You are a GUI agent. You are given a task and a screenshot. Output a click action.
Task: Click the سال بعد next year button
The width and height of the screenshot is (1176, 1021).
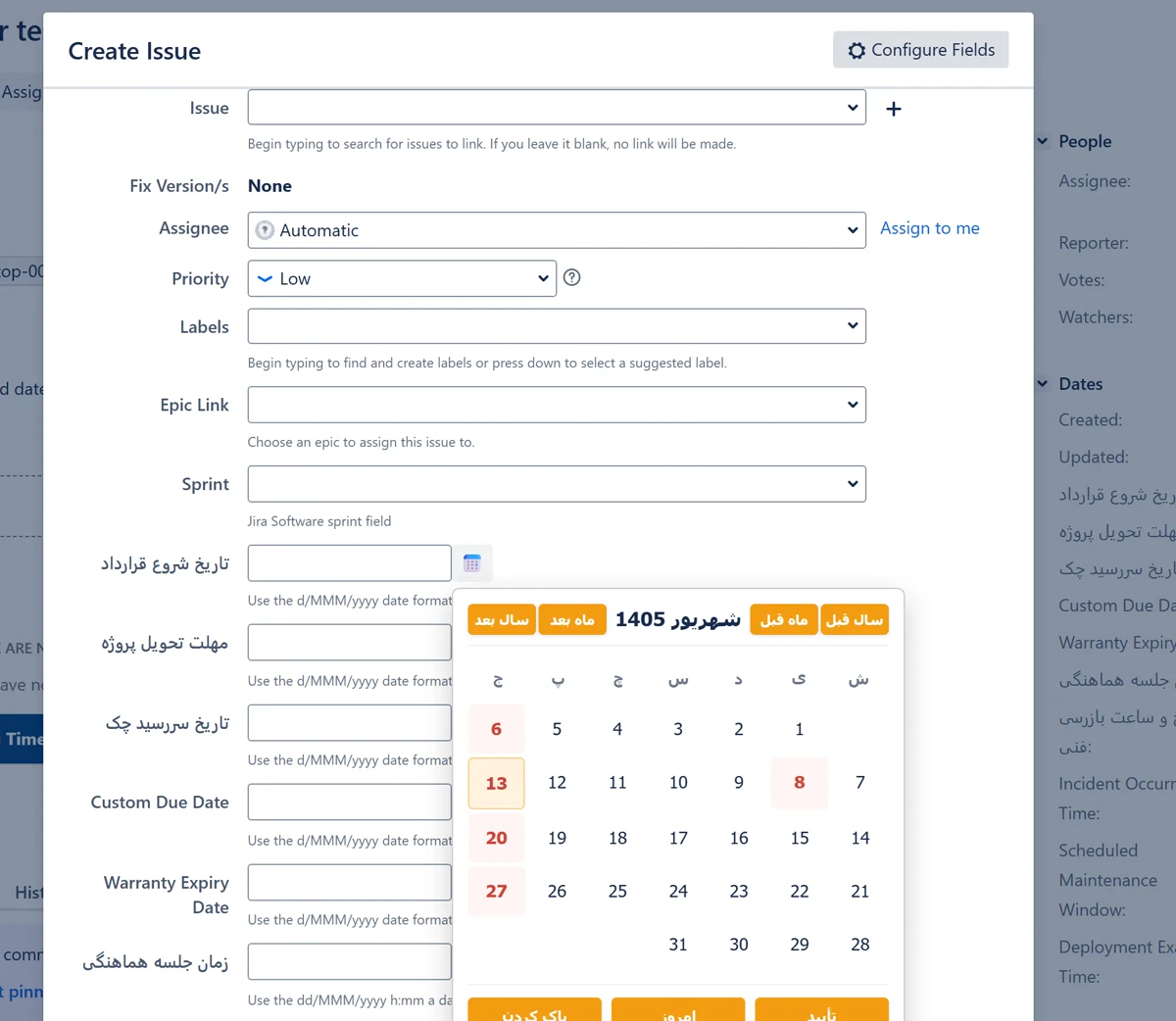(x=502, y=619)
